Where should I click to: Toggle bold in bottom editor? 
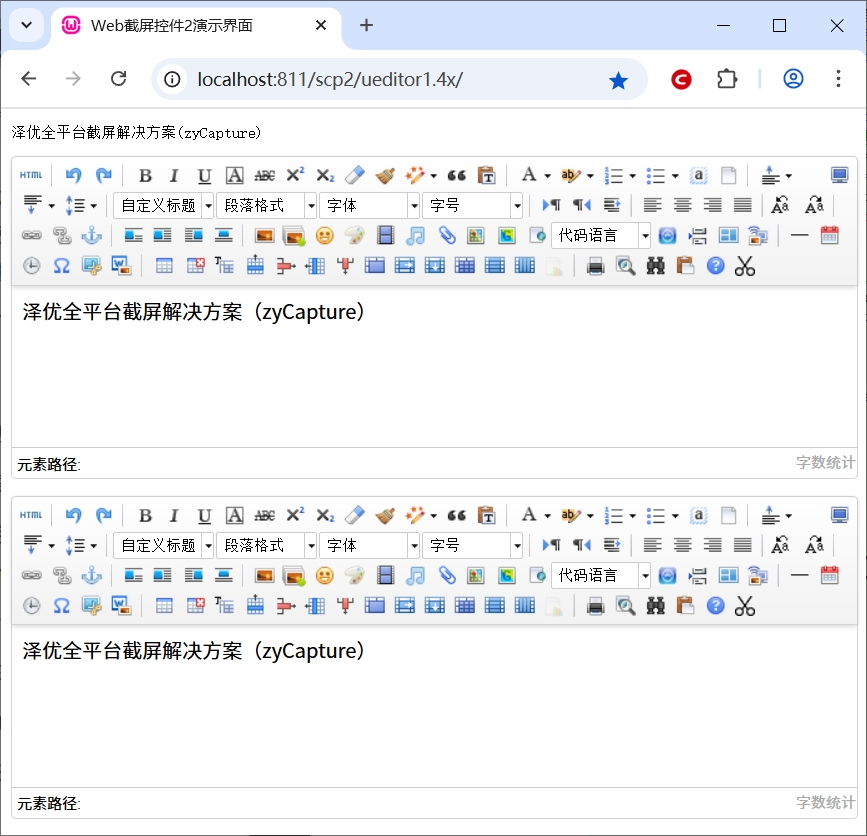pyautogui.click(x=145, y=515)
